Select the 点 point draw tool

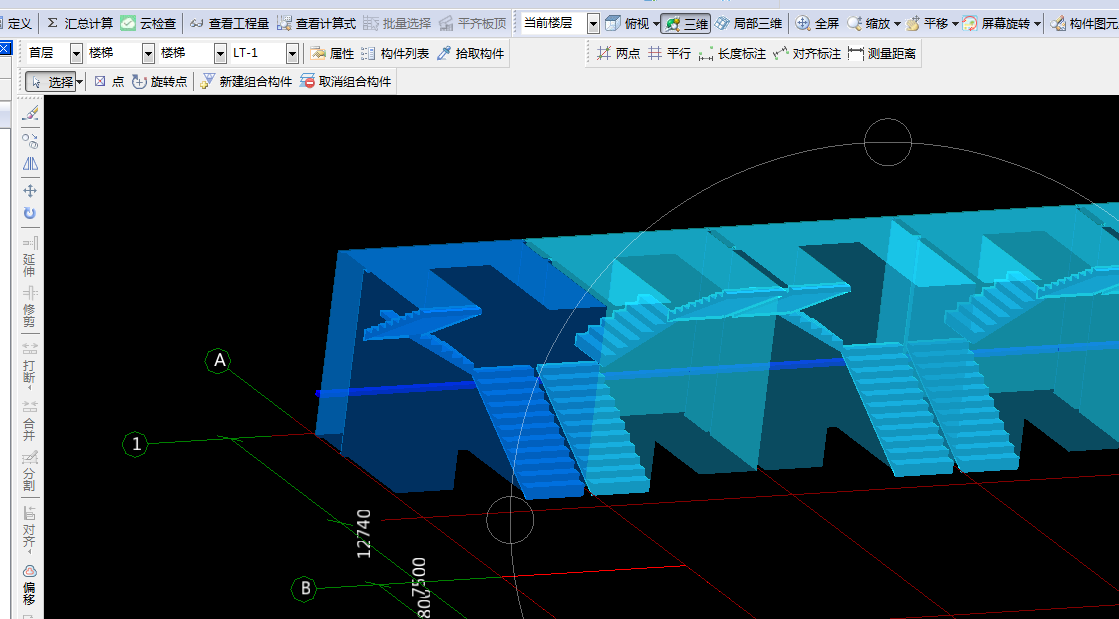pyautogui.click(x=109, y=82)
